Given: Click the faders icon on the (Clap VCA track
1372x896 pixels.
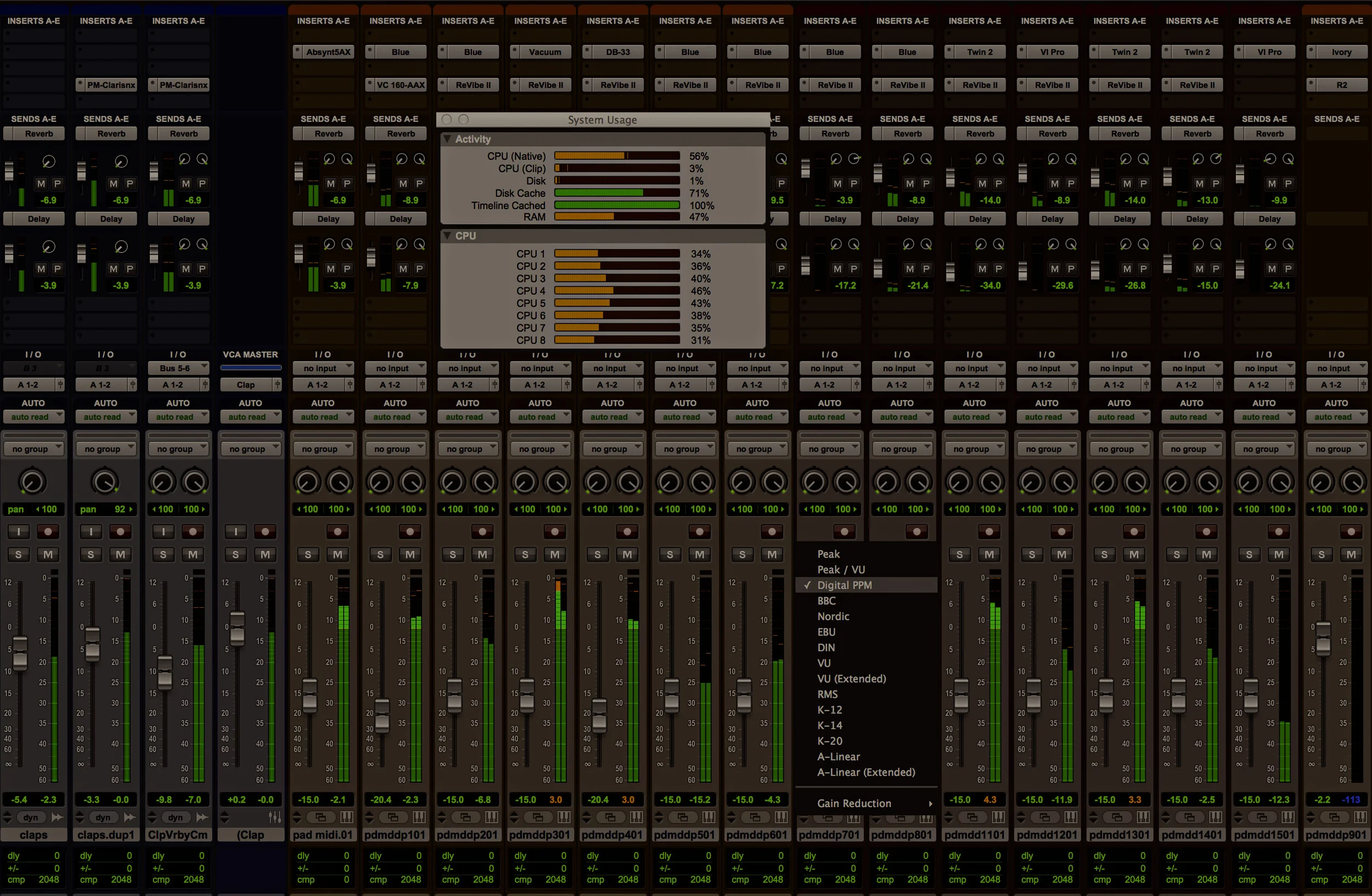Looking at the screenshot, I should [x=275, y=816].
